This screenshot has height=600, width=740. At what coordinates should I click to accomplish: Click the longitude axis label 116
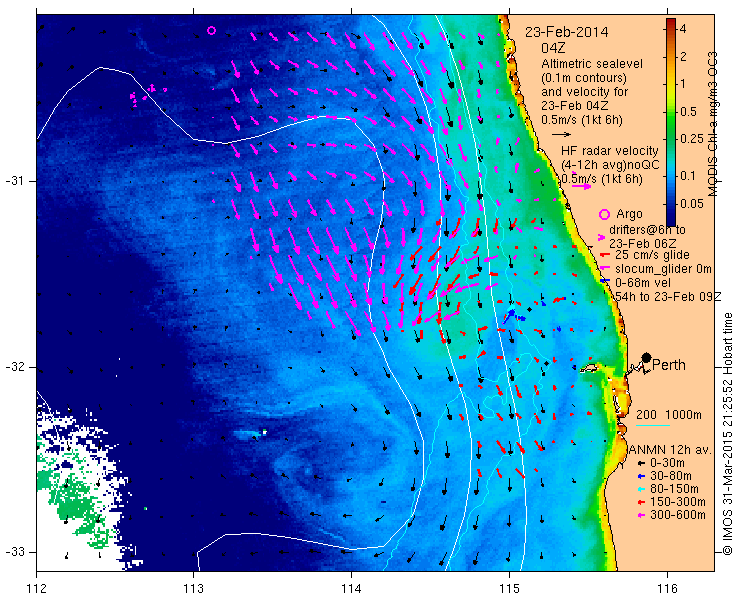(667, 589)
